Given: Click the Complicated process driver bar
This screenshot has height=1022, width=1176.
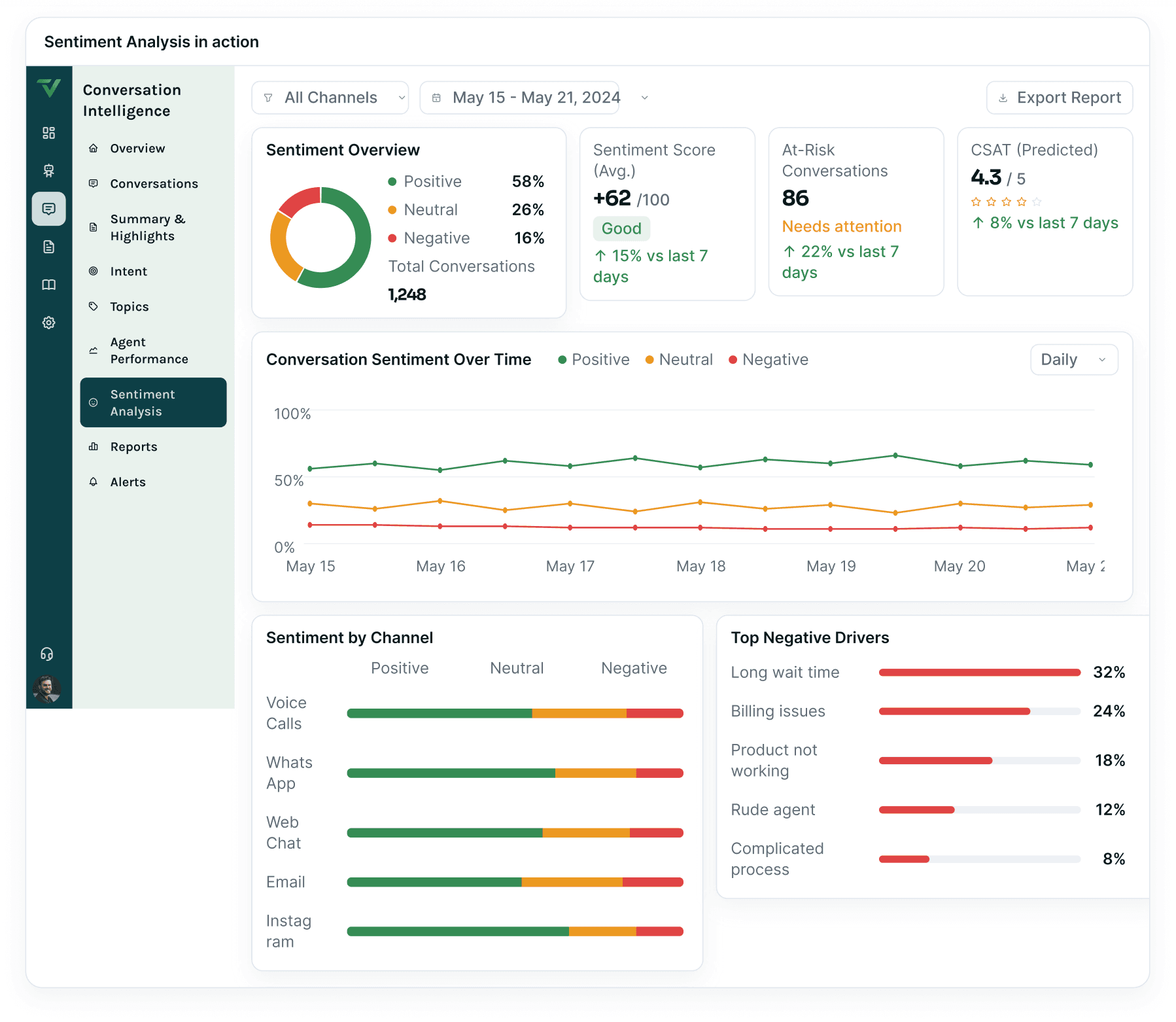Looking at the screenshot, I should point(980,859).
